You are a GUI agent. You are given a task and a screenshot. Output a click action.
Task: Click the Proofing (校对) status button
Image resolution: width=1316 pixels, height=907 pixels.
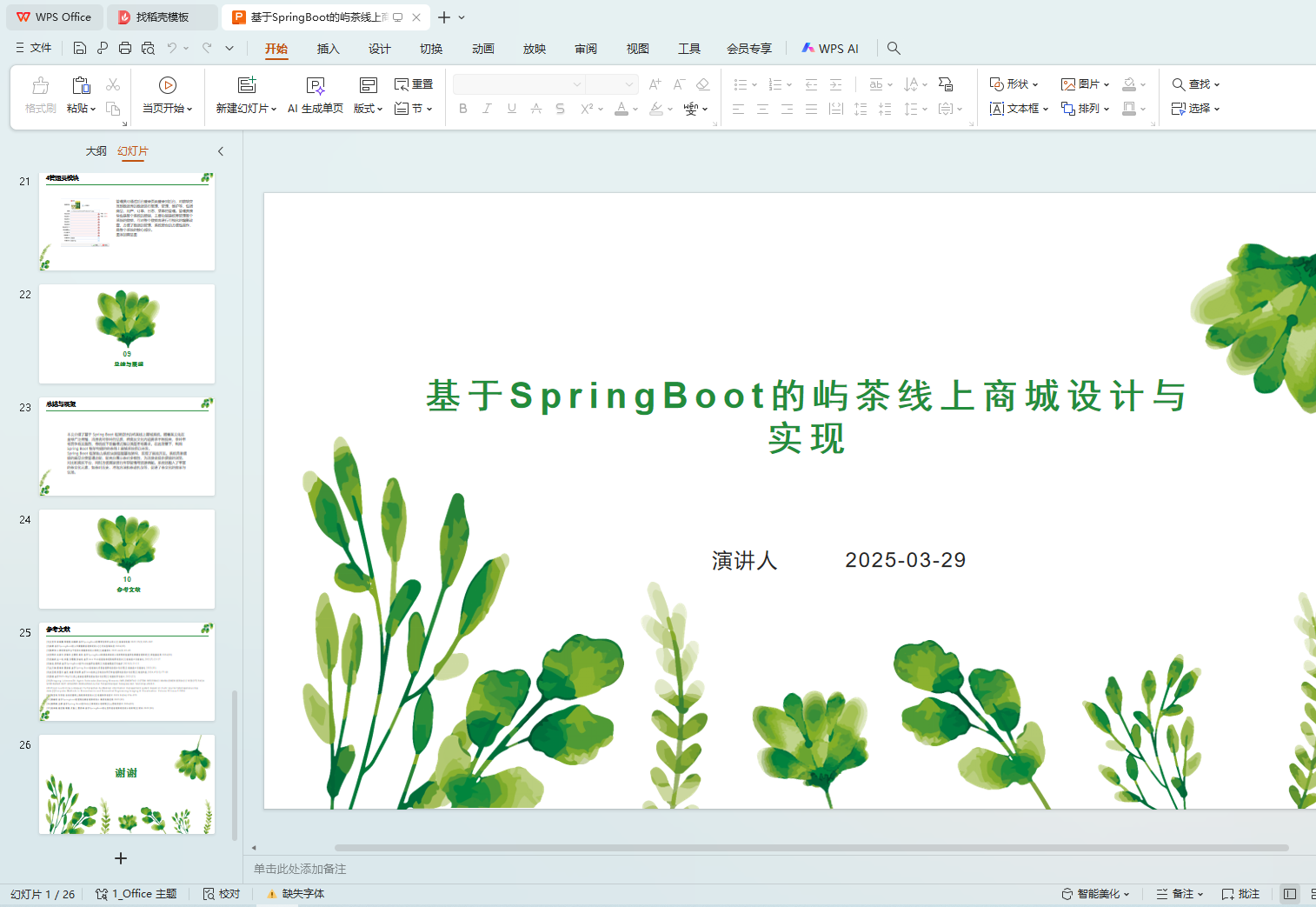coord(222,894)
